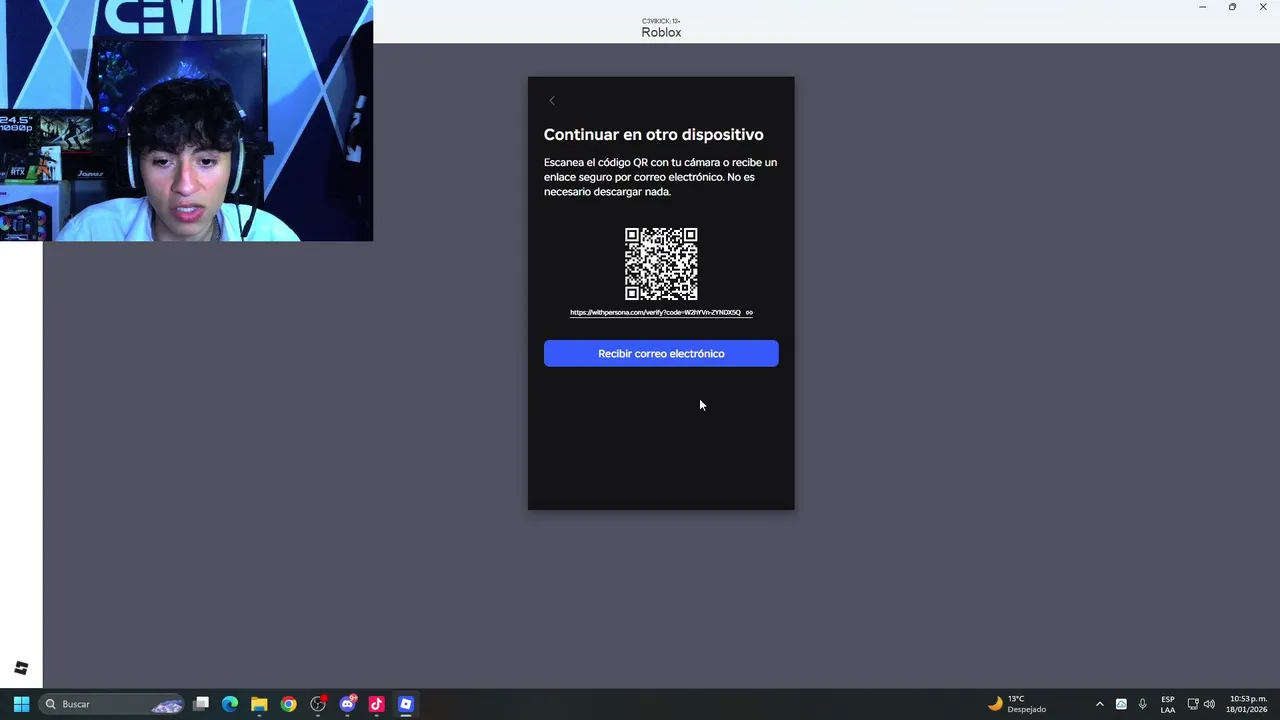Screen dimensions: 1280x720
Task: Open the Windows Start menu
Action: 21,704
